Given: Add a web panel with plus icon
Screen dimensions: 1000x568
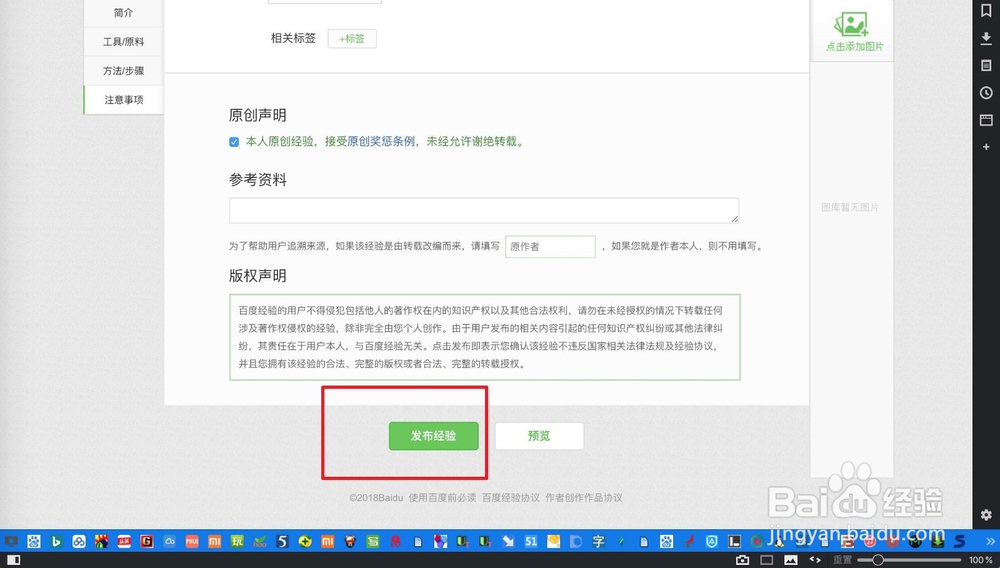Looking at the screenshot, I should pos(986,147).
